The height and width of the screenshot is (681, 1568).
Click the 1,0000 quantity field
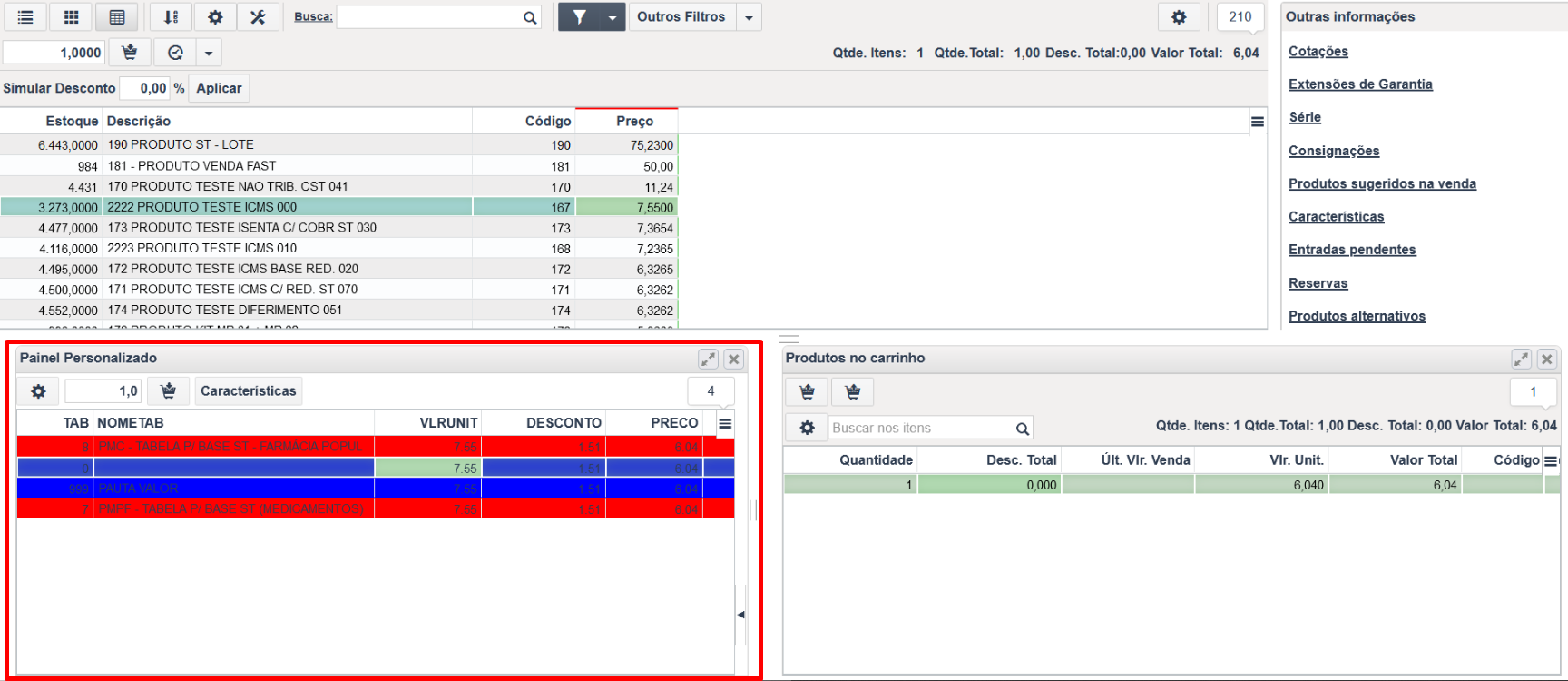tap(54, 53)
